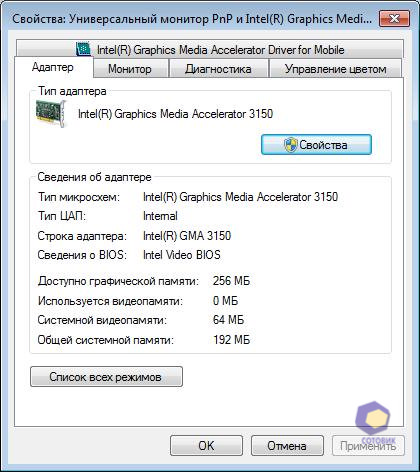Screen dimensions: 420x472
Task: Click the 64 МБ system video memory value
Action: (x=228, y=320)
